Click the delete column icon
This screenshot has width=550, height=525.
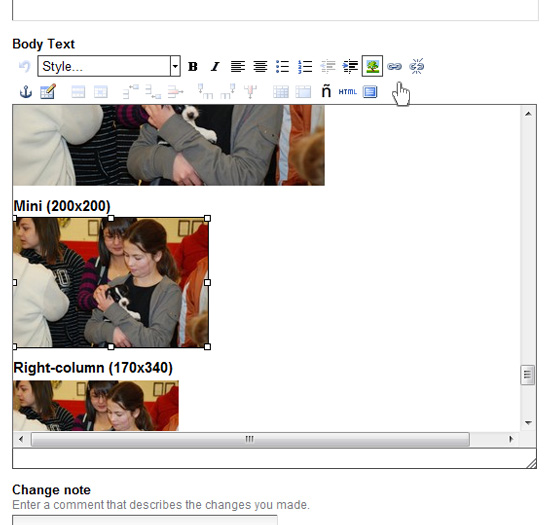(250, 91)
